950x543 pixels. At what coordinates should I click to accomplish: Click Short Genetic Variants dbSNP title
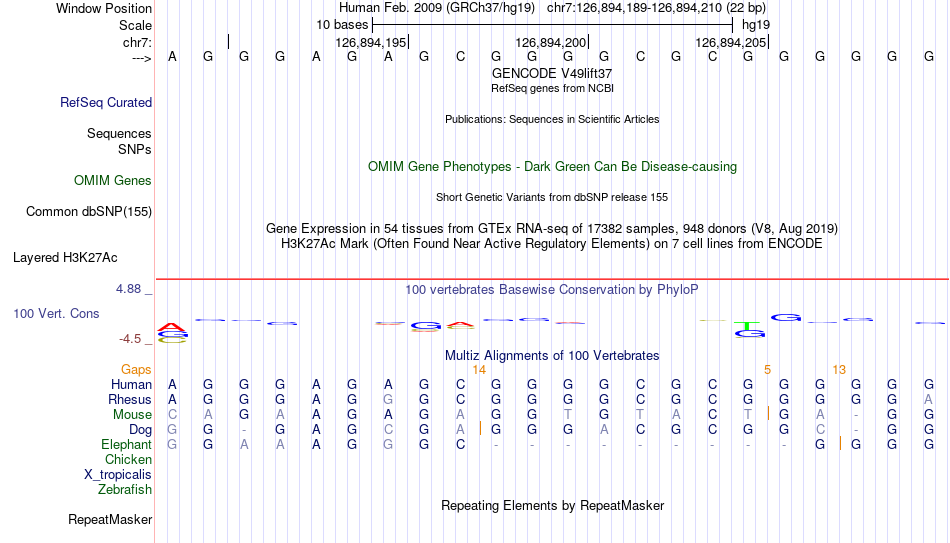[x=552, y=198]
